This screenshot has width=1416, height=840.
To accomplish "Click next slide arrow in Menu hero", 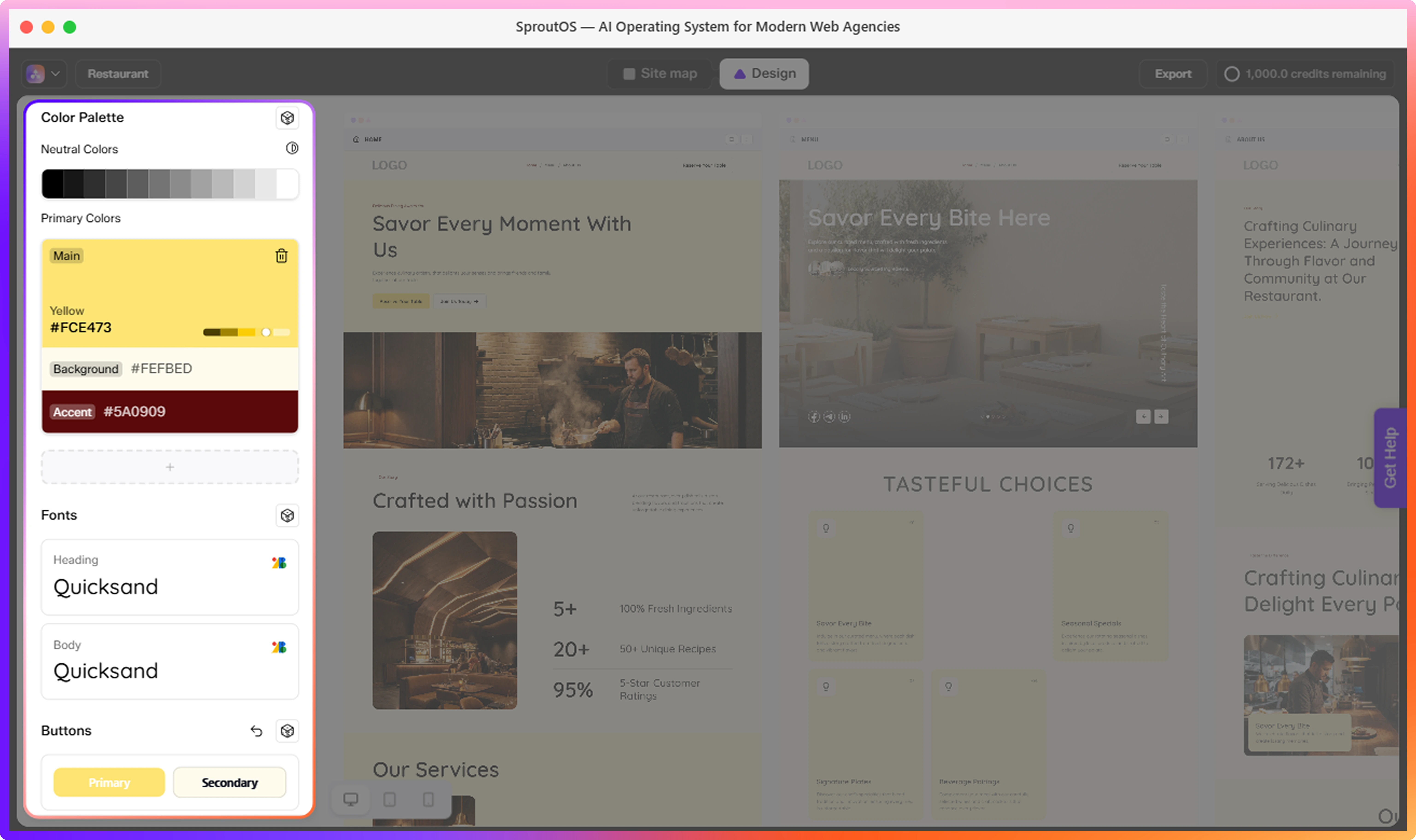I will coord(1161,417).
